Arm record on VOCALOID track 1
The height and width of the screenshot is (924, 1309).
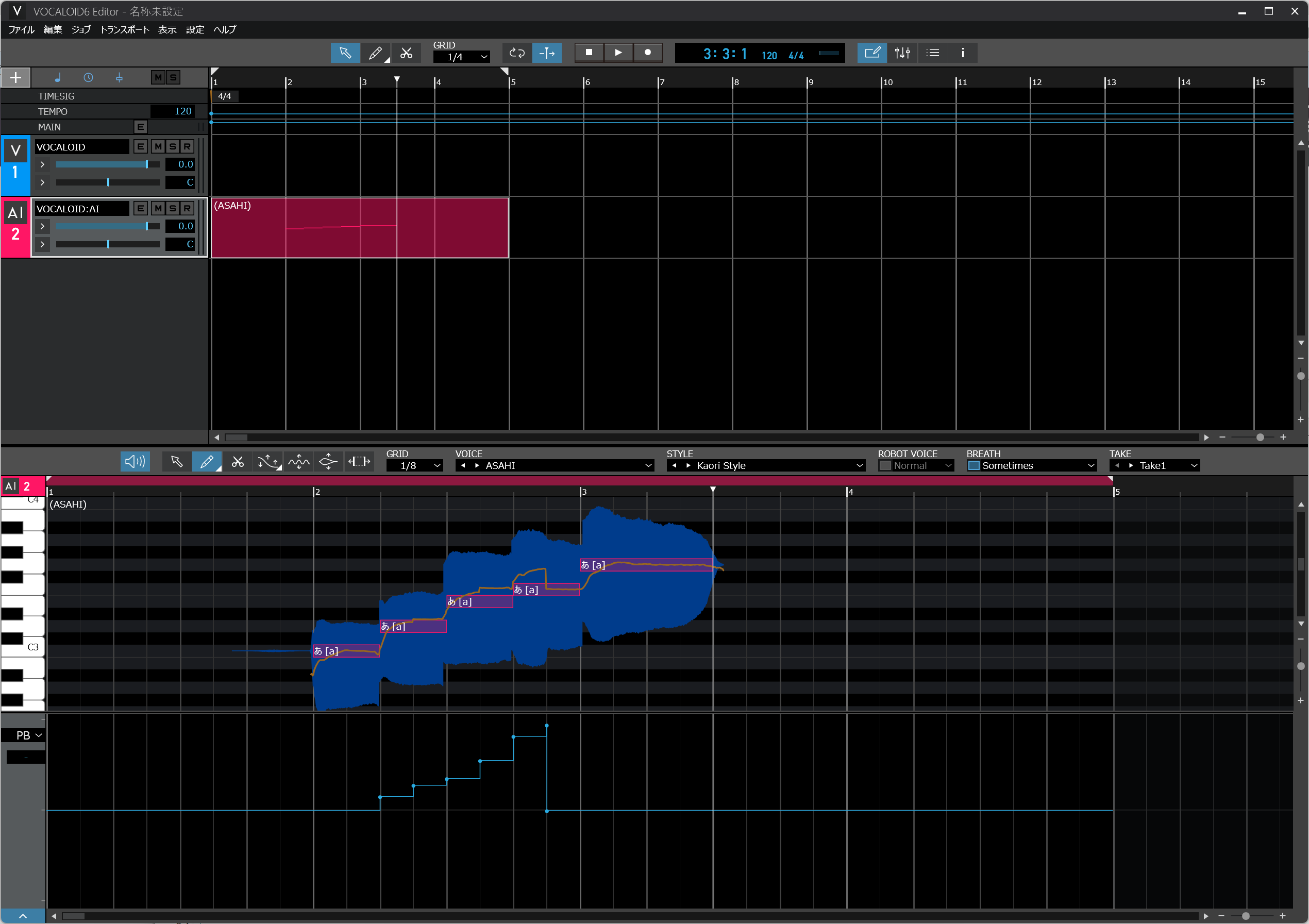(187, 146)
